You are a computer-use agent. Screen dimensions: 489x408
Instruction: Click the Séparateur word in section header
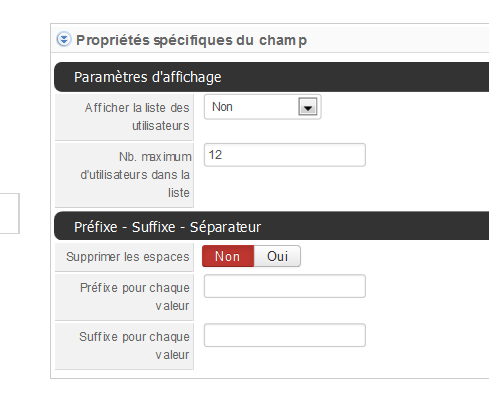tap(225, 227)
